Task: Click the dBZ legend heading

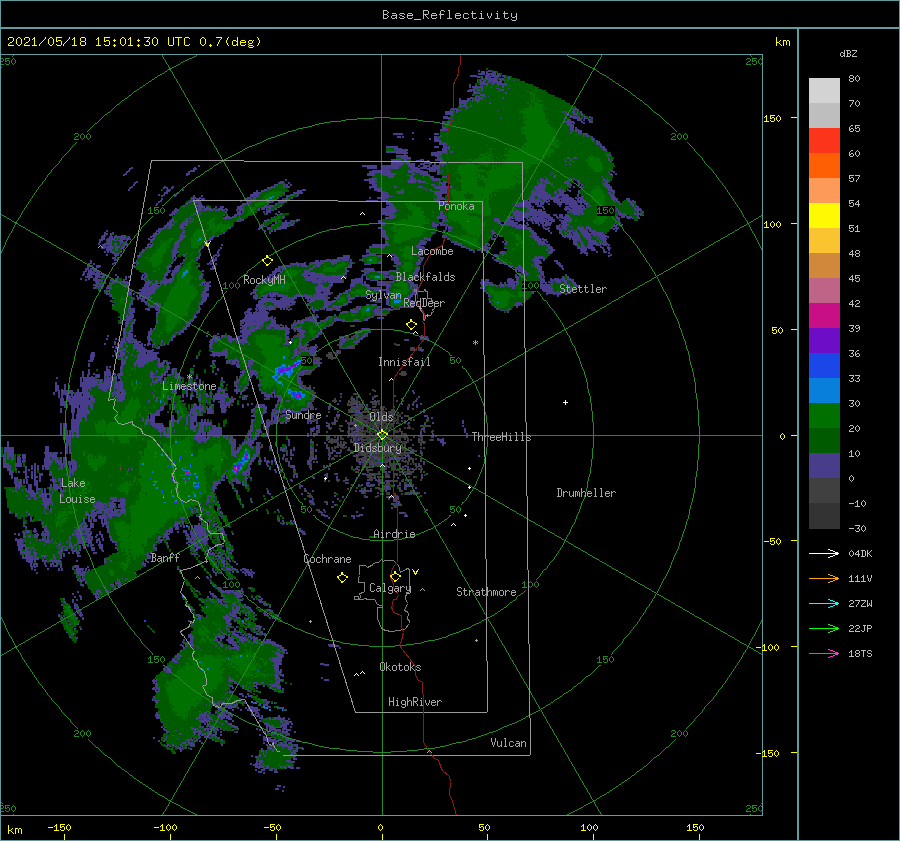Action: coord(848,53)
